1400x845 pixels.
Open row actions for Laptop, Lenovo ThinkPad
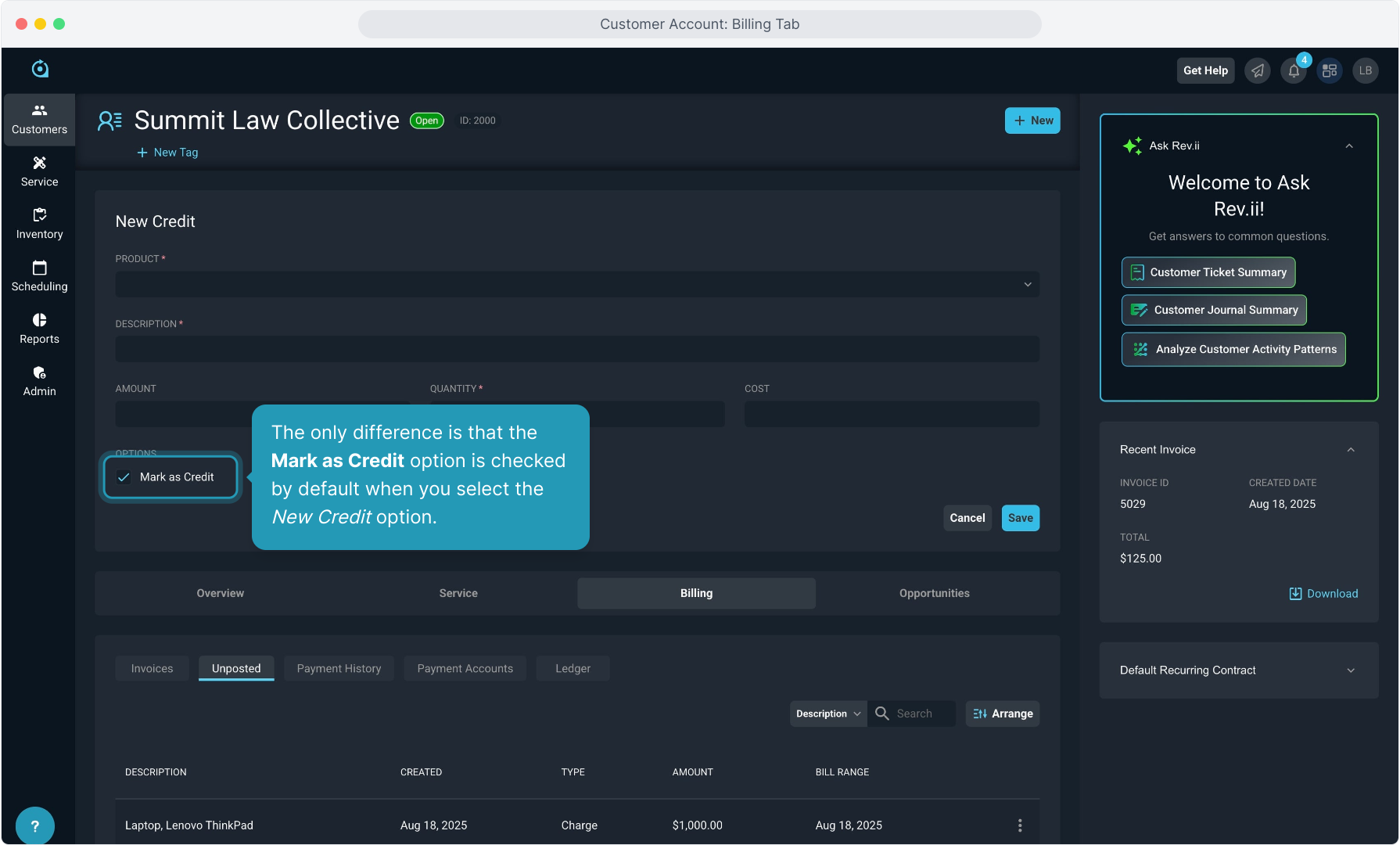point(1019,825)
